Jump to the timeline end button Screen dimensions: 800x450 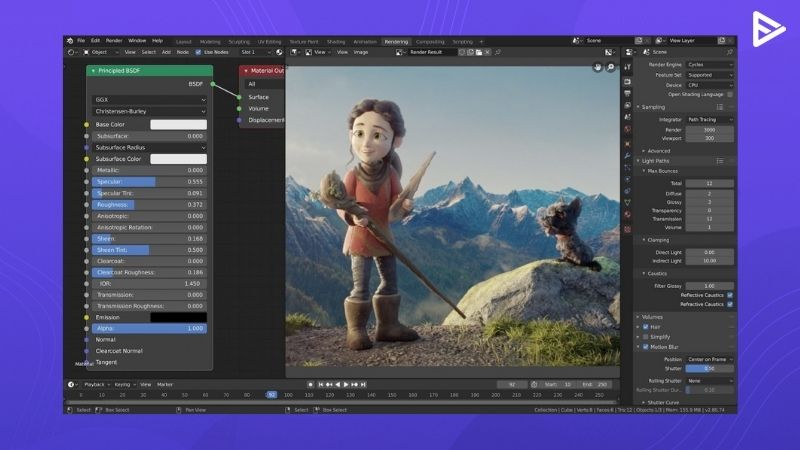pos(363,385)
